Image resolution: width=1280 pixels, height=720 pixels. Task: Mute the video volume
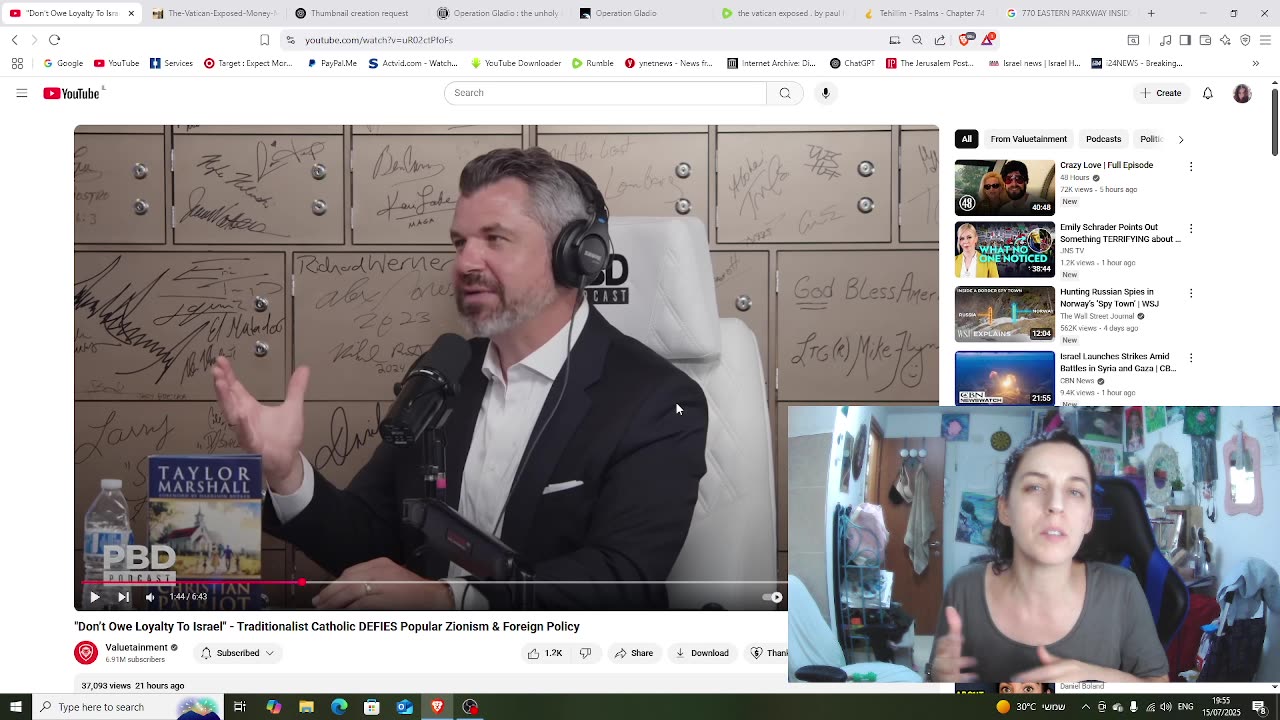pos(150,597)
